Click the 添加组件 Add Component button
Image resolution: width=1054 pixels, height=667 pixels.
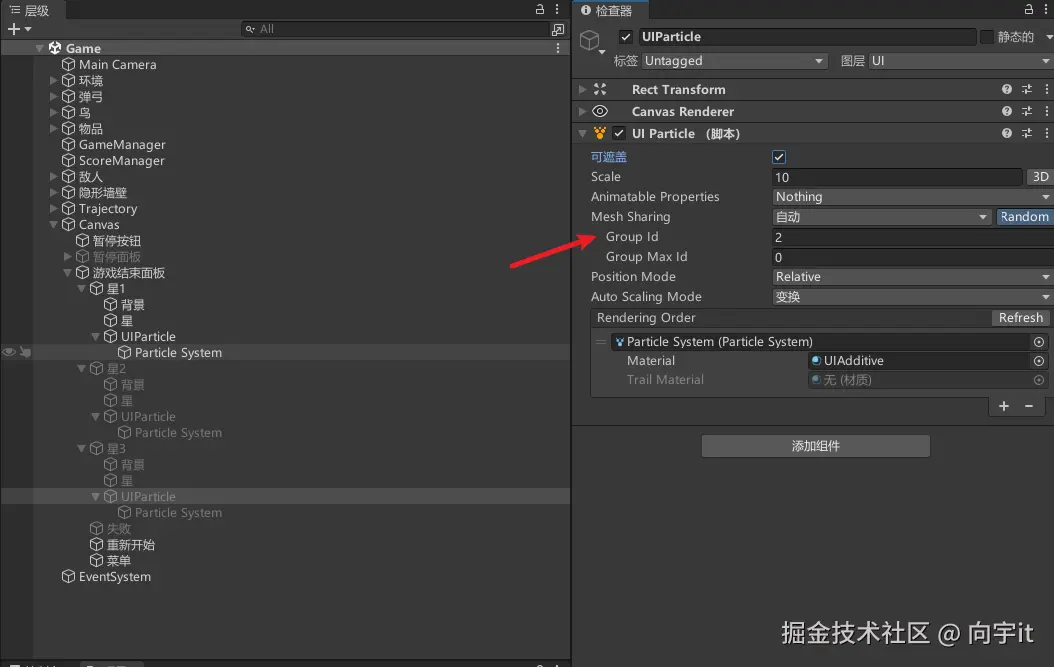click(815, 446)
